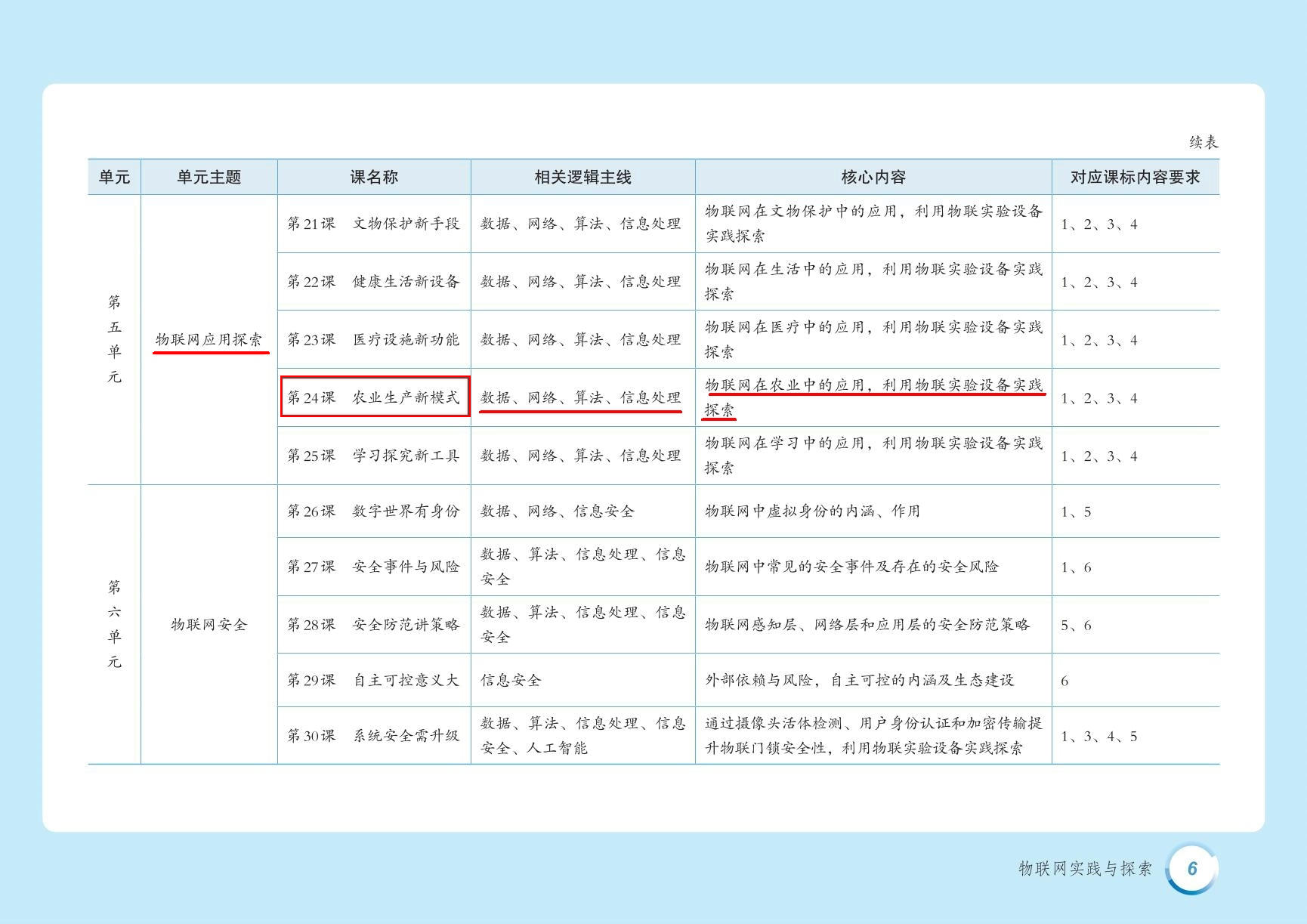
Task: Click logic line with 人工智能 in 第30课 row
Action: click(x=583, y=736)
